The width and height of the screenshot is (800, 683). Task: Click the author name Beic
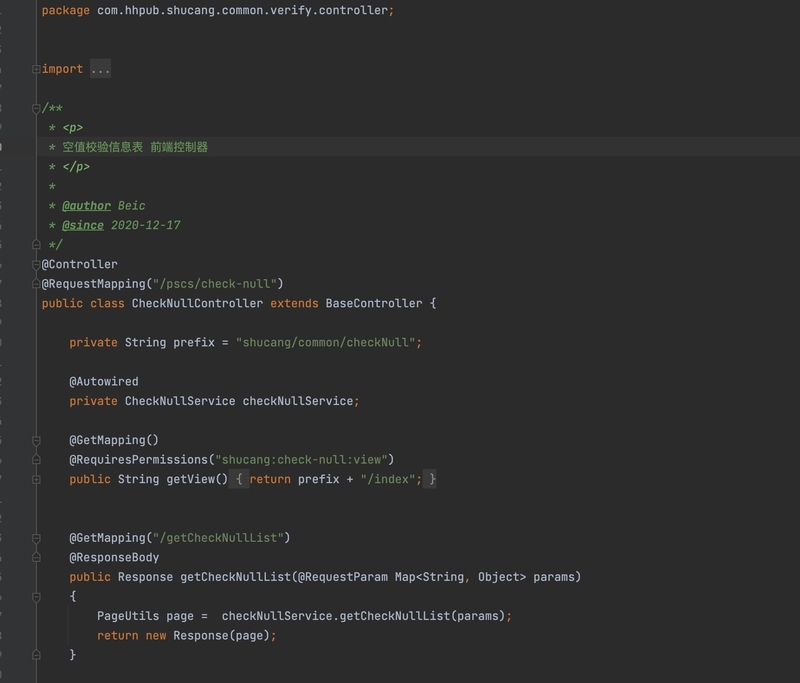[x=132, y=206]
